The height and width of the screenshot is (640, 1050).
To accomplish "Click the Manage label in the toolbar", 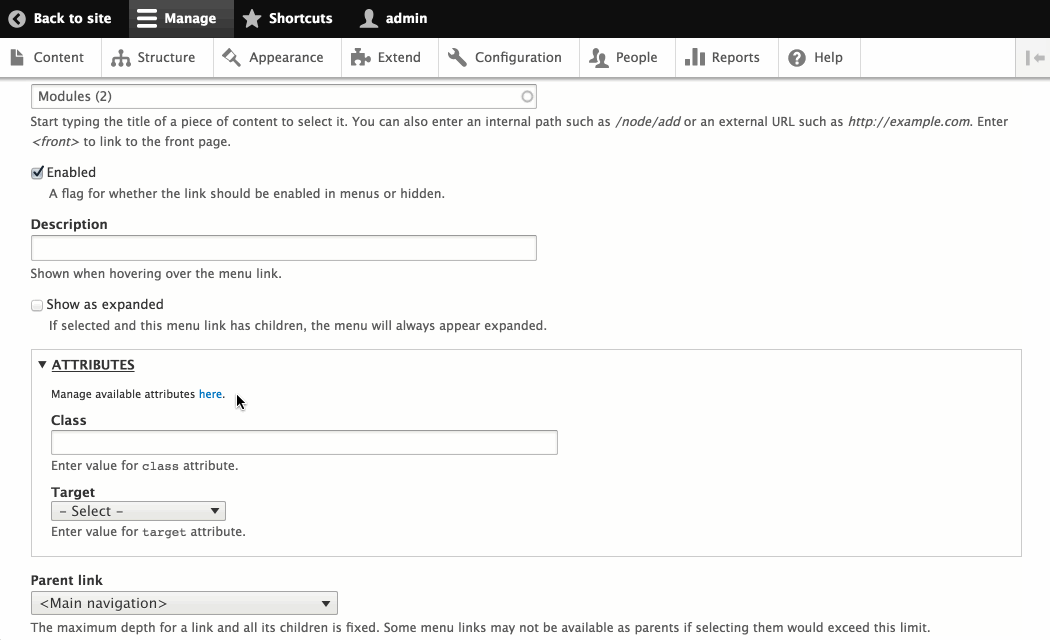I will click(190, 19).
